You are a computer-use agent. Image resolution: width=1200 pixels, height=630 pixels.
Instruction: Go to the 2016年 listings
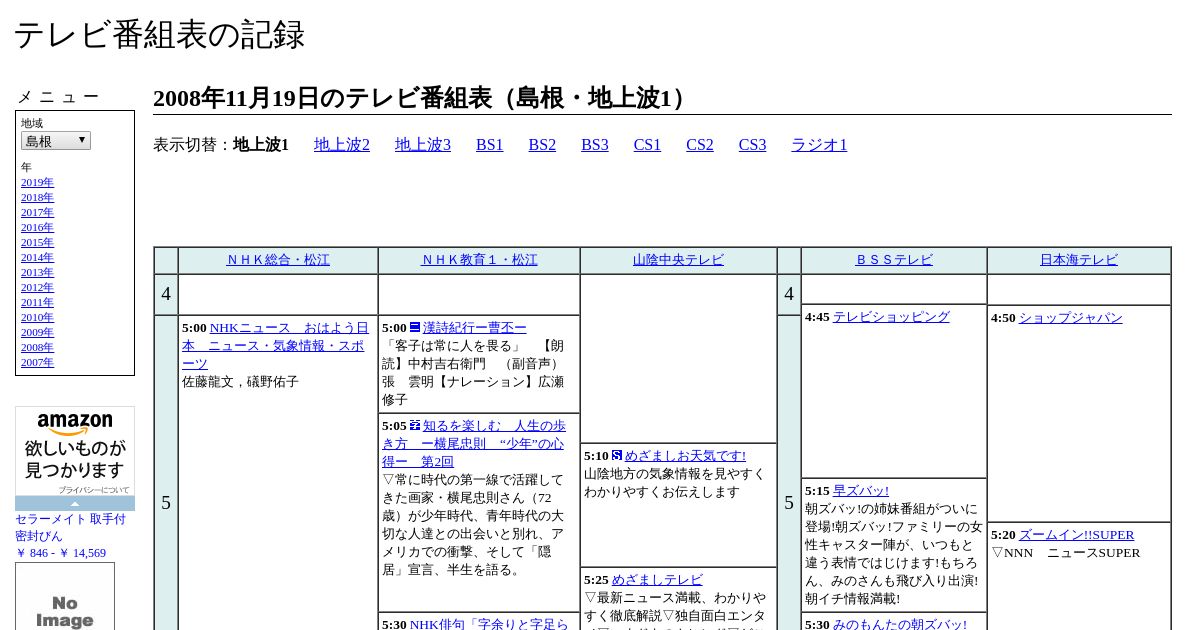[x=37, y=227]
